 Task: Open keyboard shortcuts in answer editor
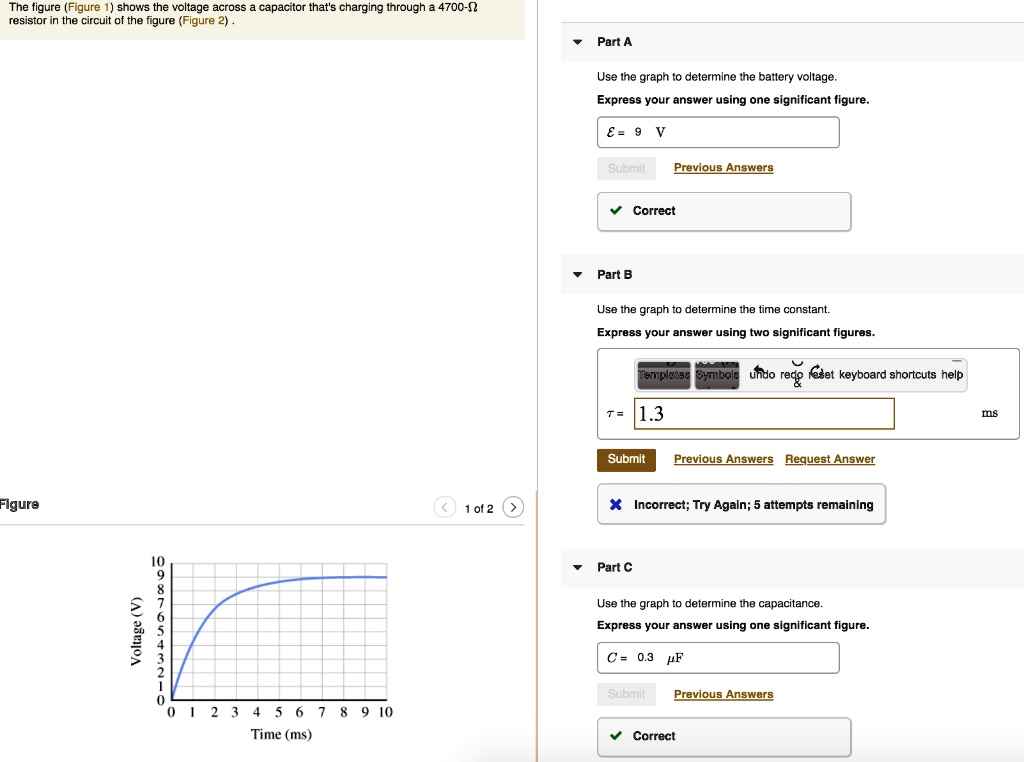pyautogui.click(x=887, y=374)
